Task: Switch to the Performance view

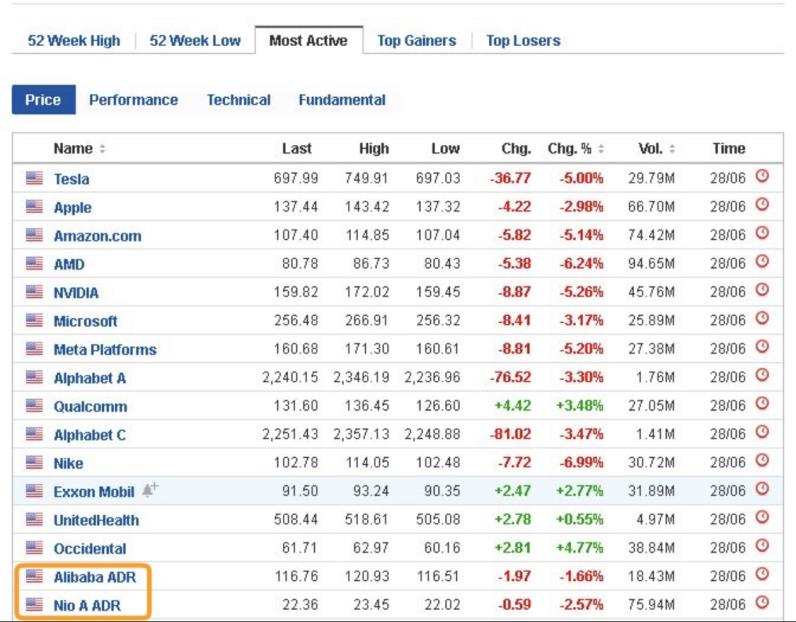Action: [x=134, y=100]
